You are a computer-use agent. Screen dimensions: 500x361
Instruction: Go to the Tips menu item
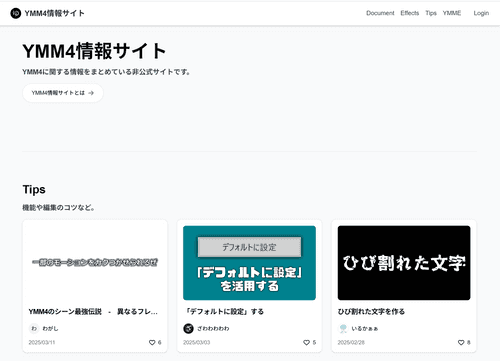coord(431,13)
